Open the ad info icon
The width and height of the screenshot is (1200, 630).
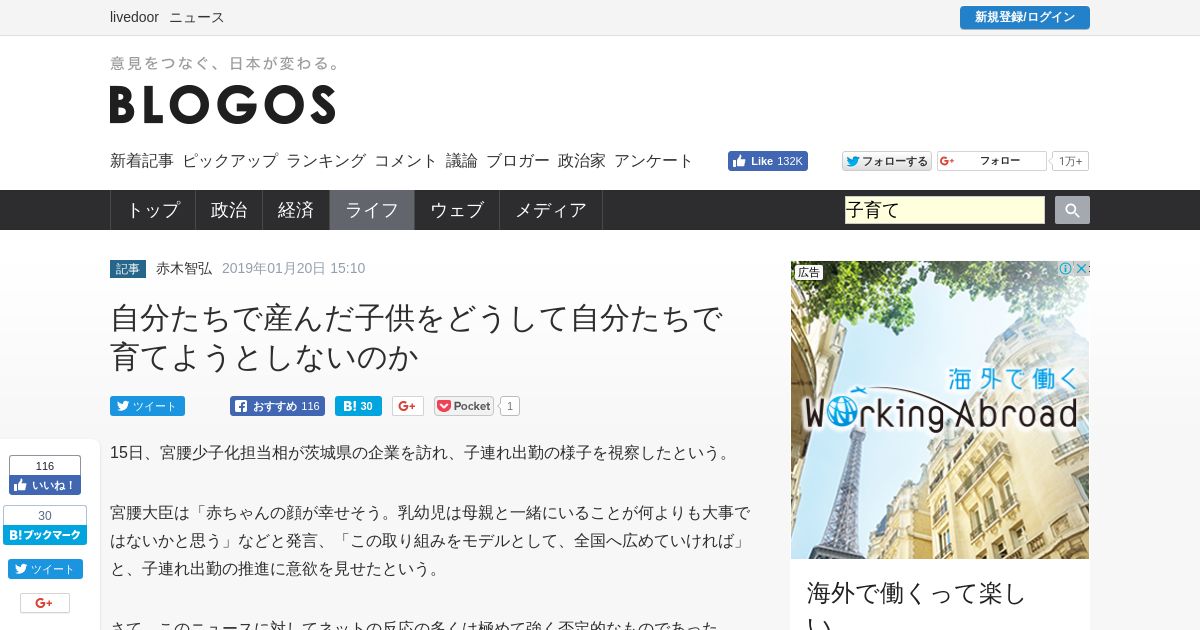1066,269
